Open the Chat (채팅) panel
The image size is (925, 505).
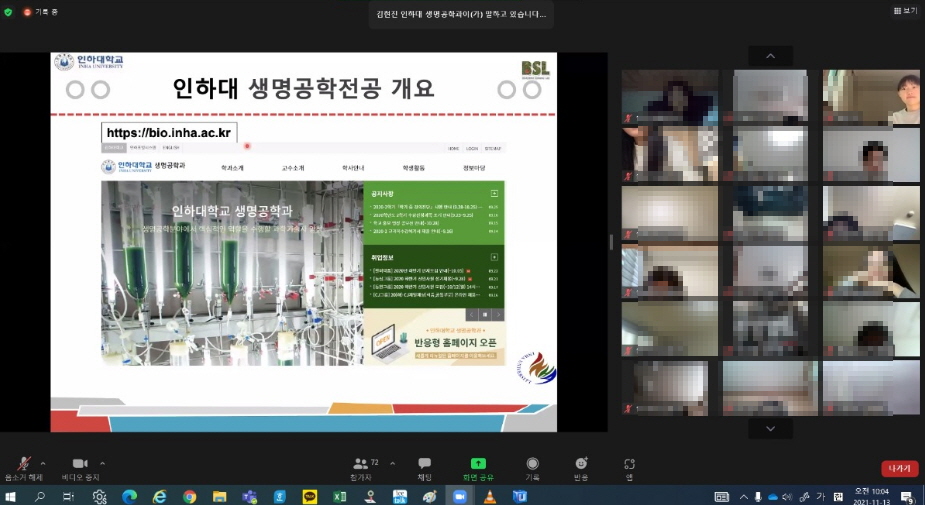[x=424, y=468]
